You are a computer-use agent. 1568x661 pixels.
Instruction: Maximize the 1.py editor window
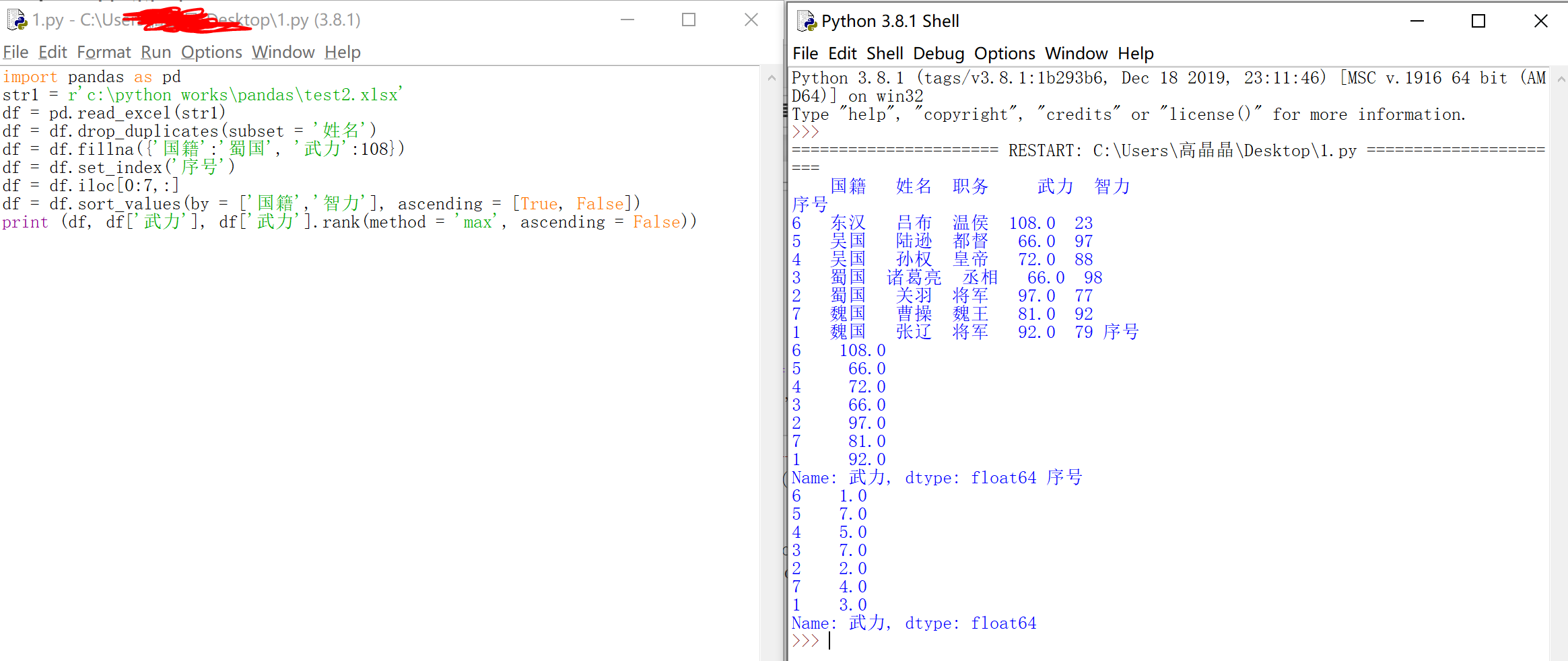(688, 20)
